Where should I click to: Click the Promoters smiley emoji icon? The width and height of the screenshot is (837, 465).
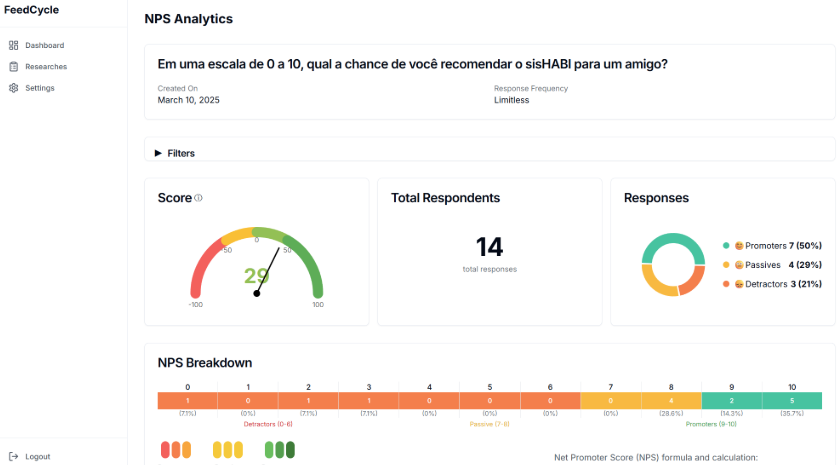[x=739, y=246]
